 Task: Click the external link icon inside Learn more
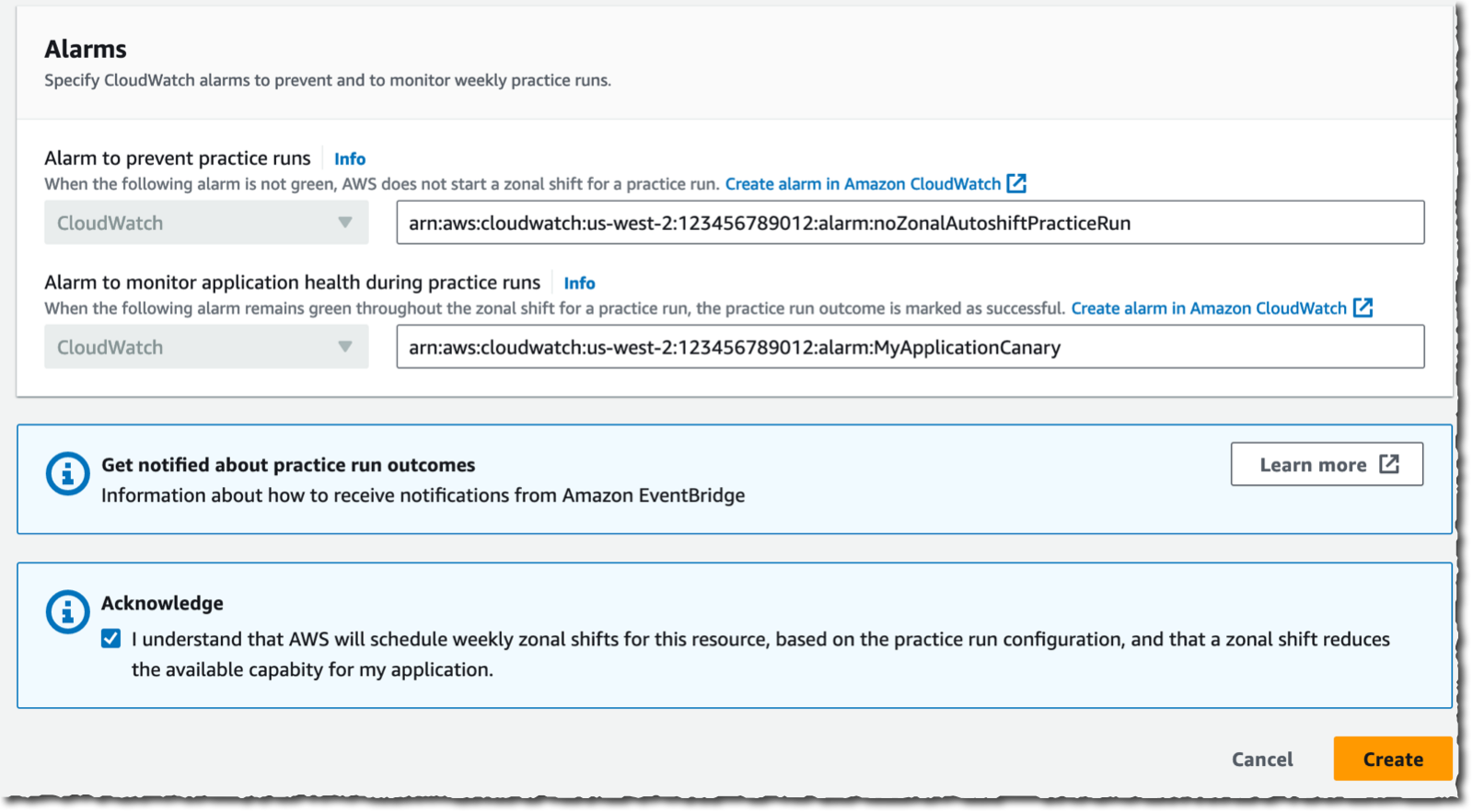[x=1389, y=464]
